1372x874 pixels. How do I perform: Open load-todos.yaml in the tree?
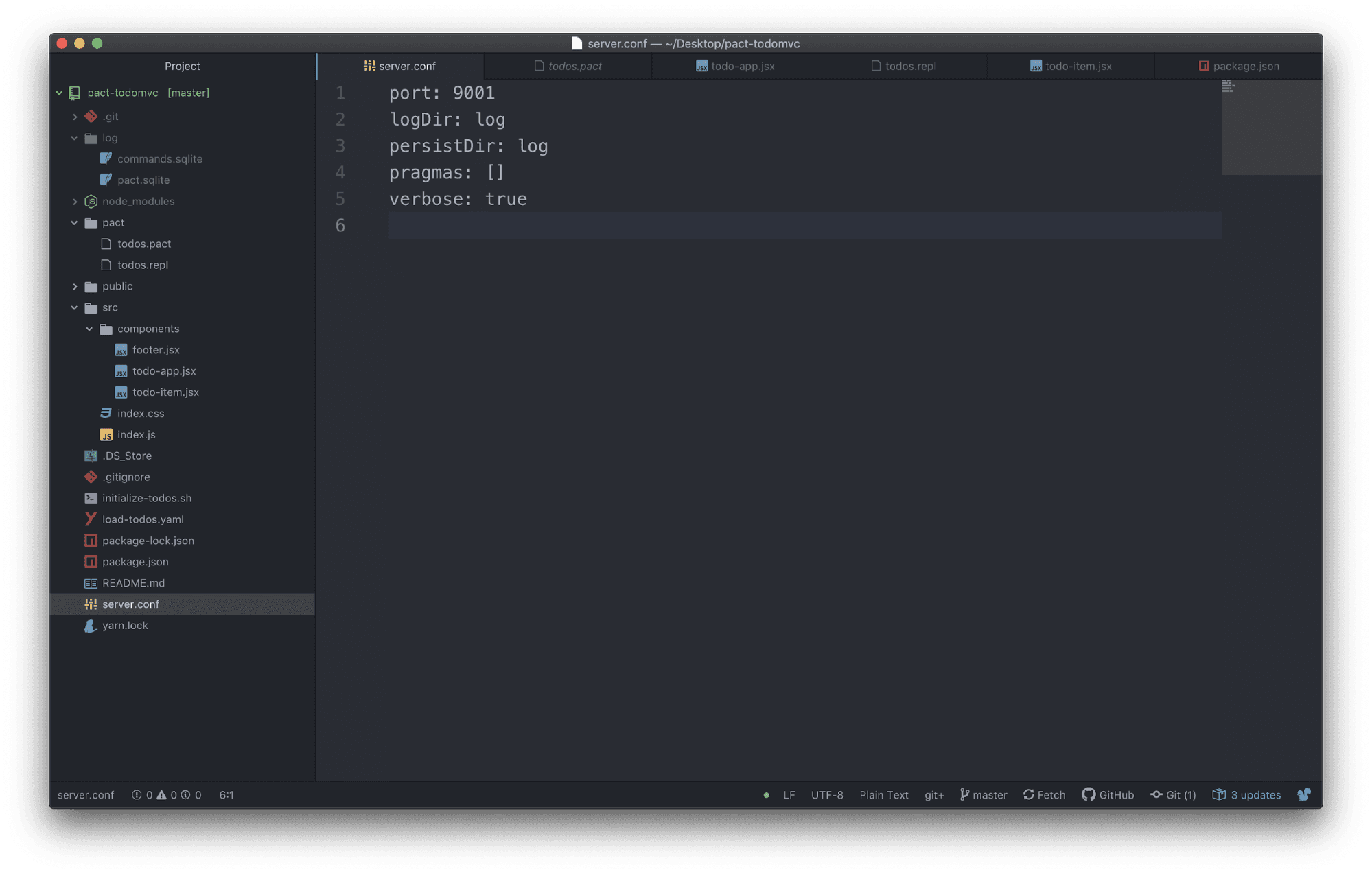(x=143, y=519)
